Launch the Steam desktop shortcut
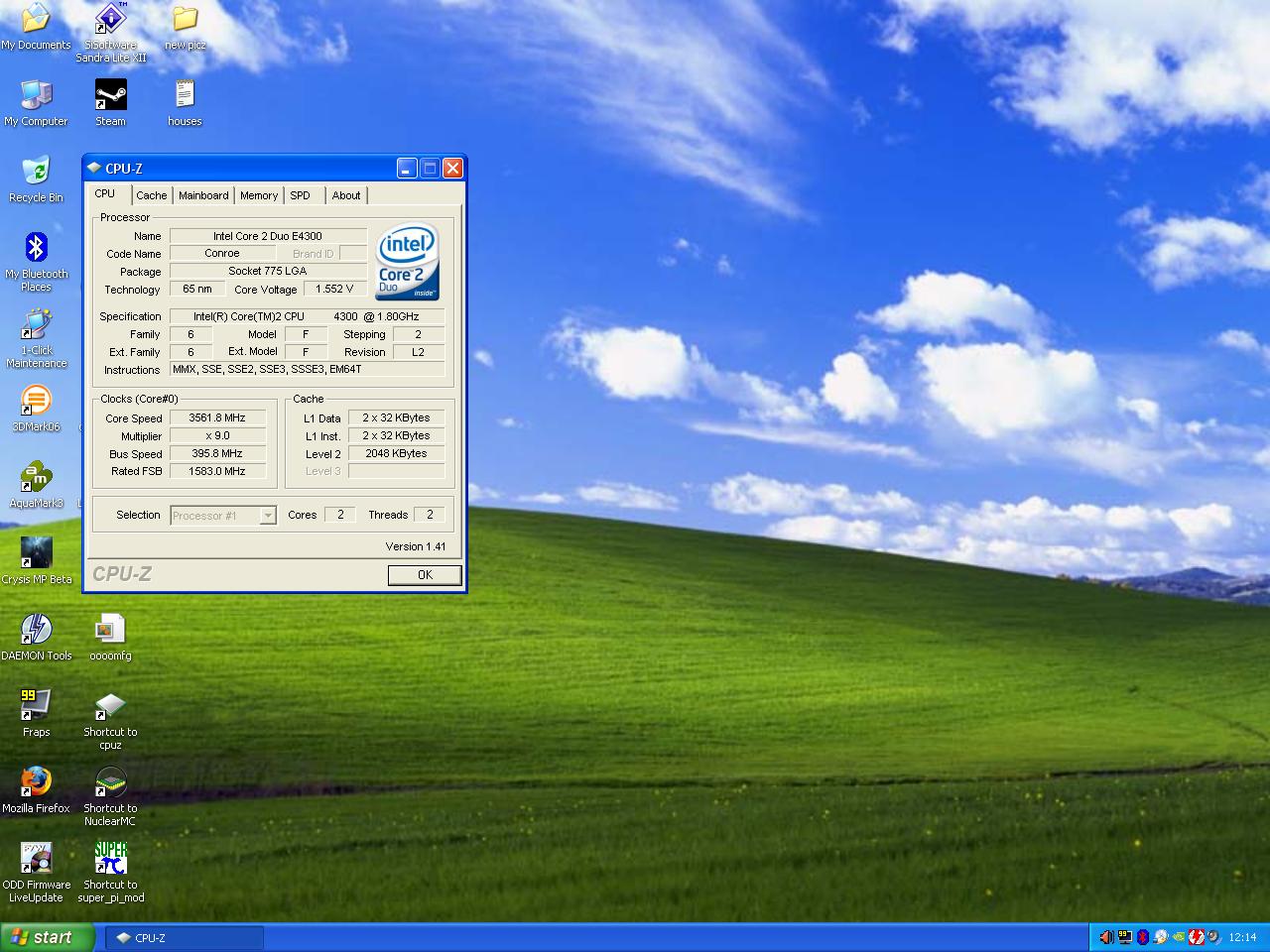Viewport: 1270px width, 952px height. 110,103
